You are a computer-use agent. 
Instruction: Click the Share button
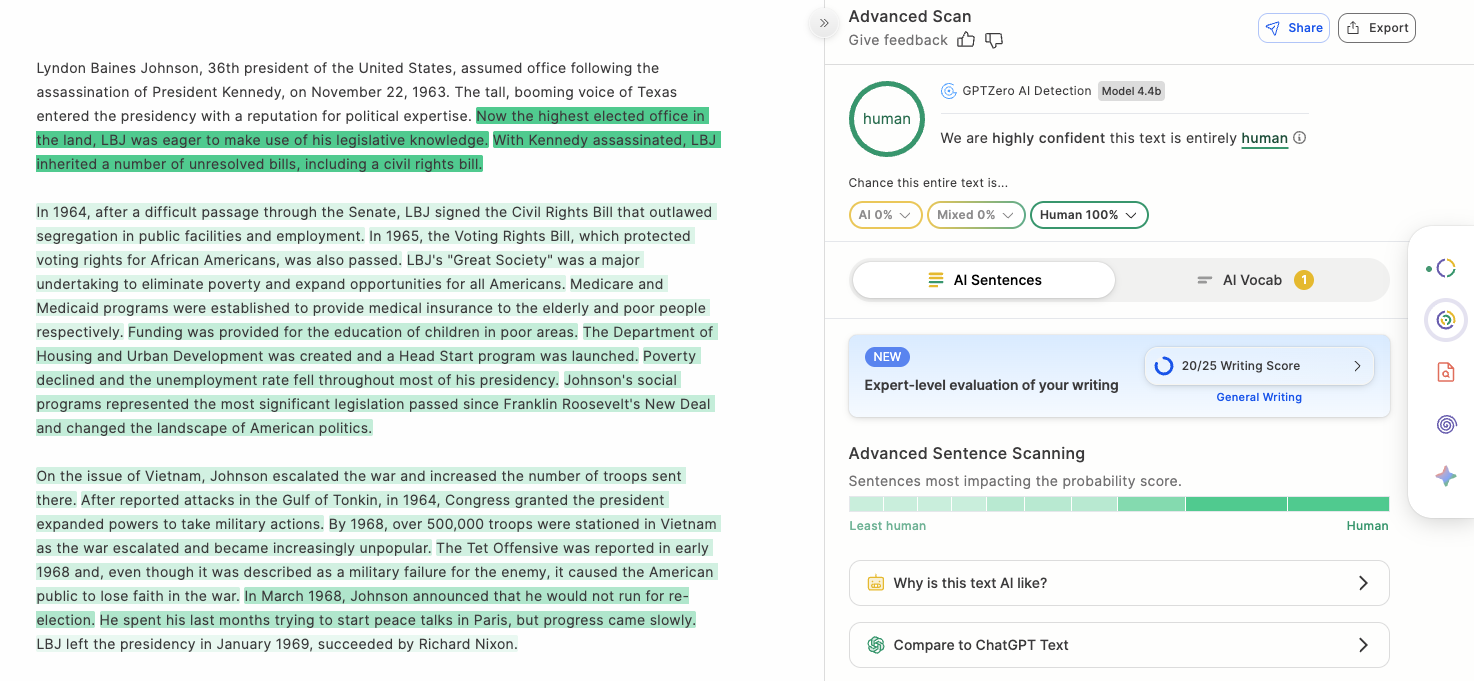[x=1294, y=28]
